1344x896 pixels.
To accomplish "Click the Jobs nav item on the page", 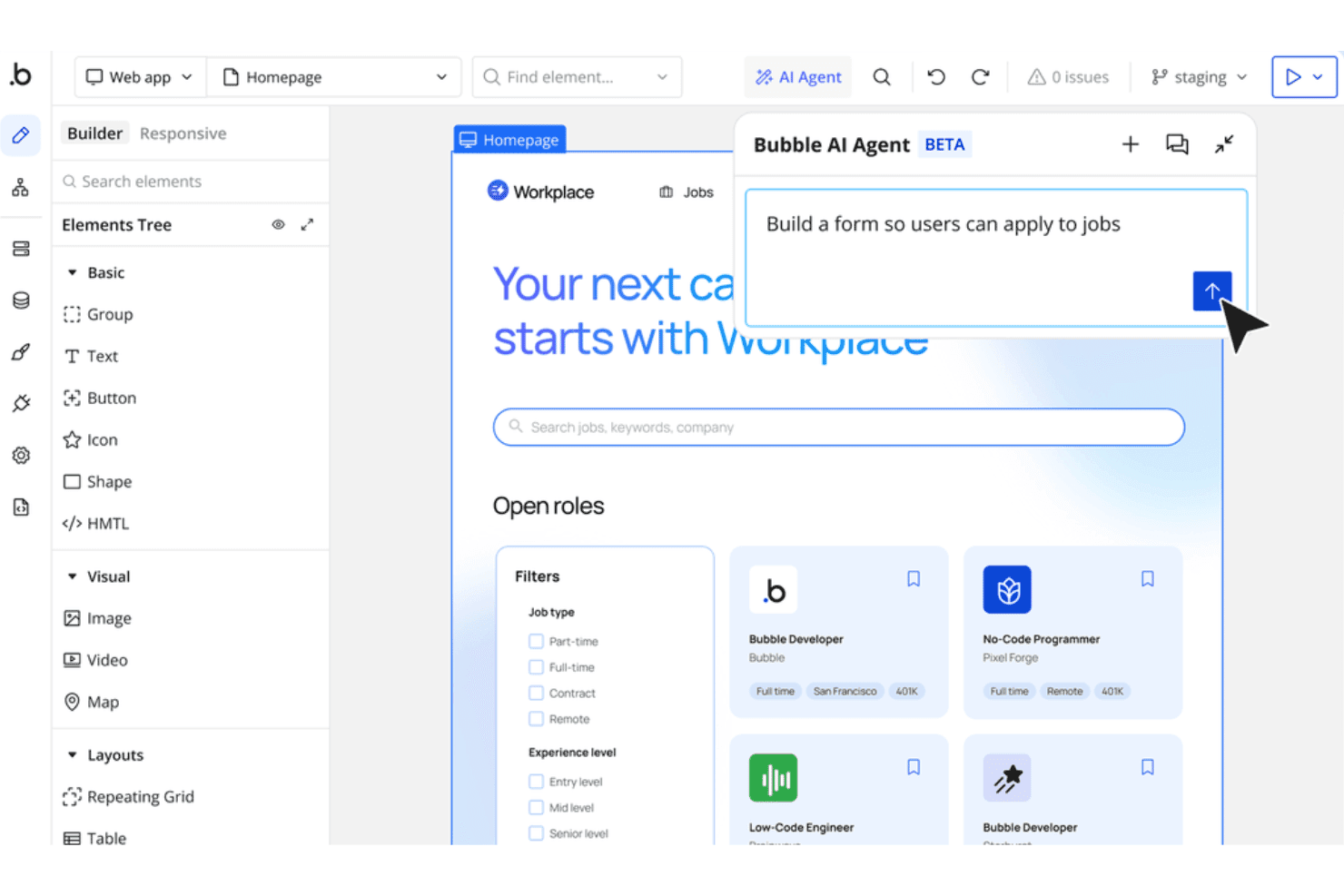I will 687,192.
